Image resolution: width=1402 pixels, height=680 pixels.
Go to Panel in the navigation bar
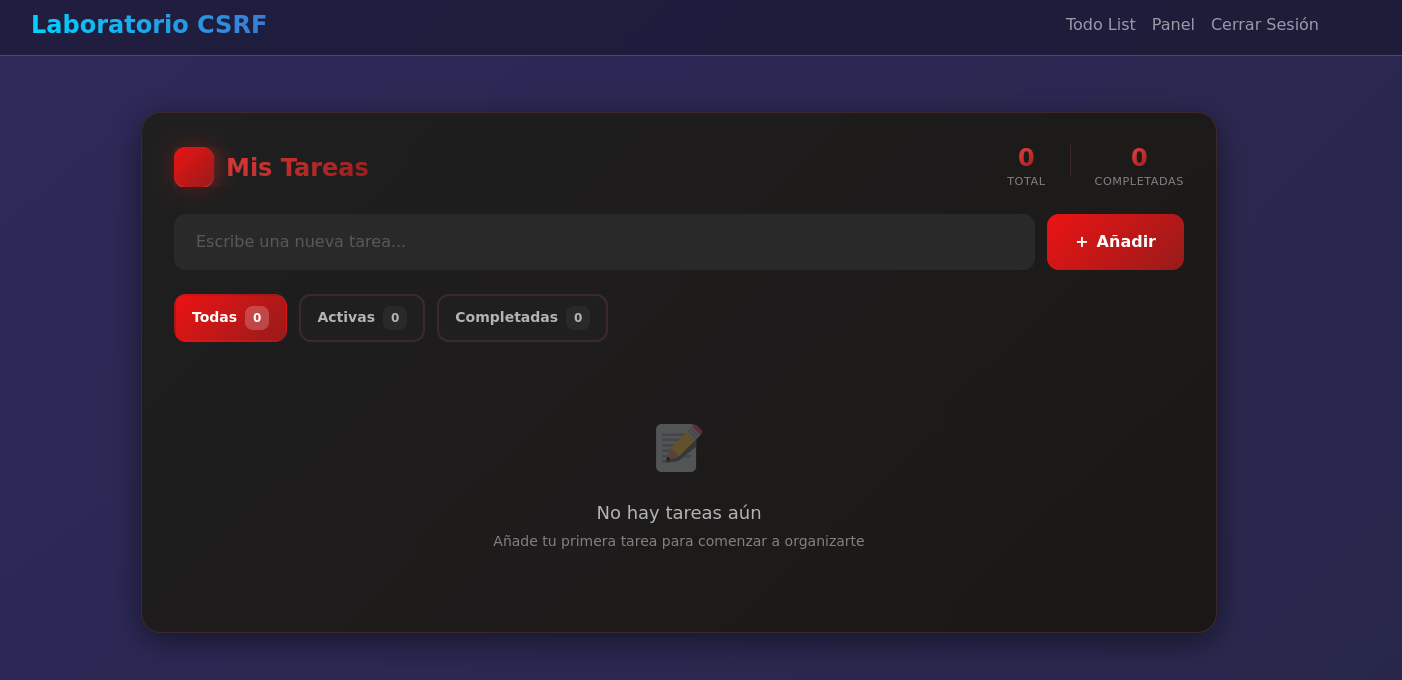tap(1173, 25)
